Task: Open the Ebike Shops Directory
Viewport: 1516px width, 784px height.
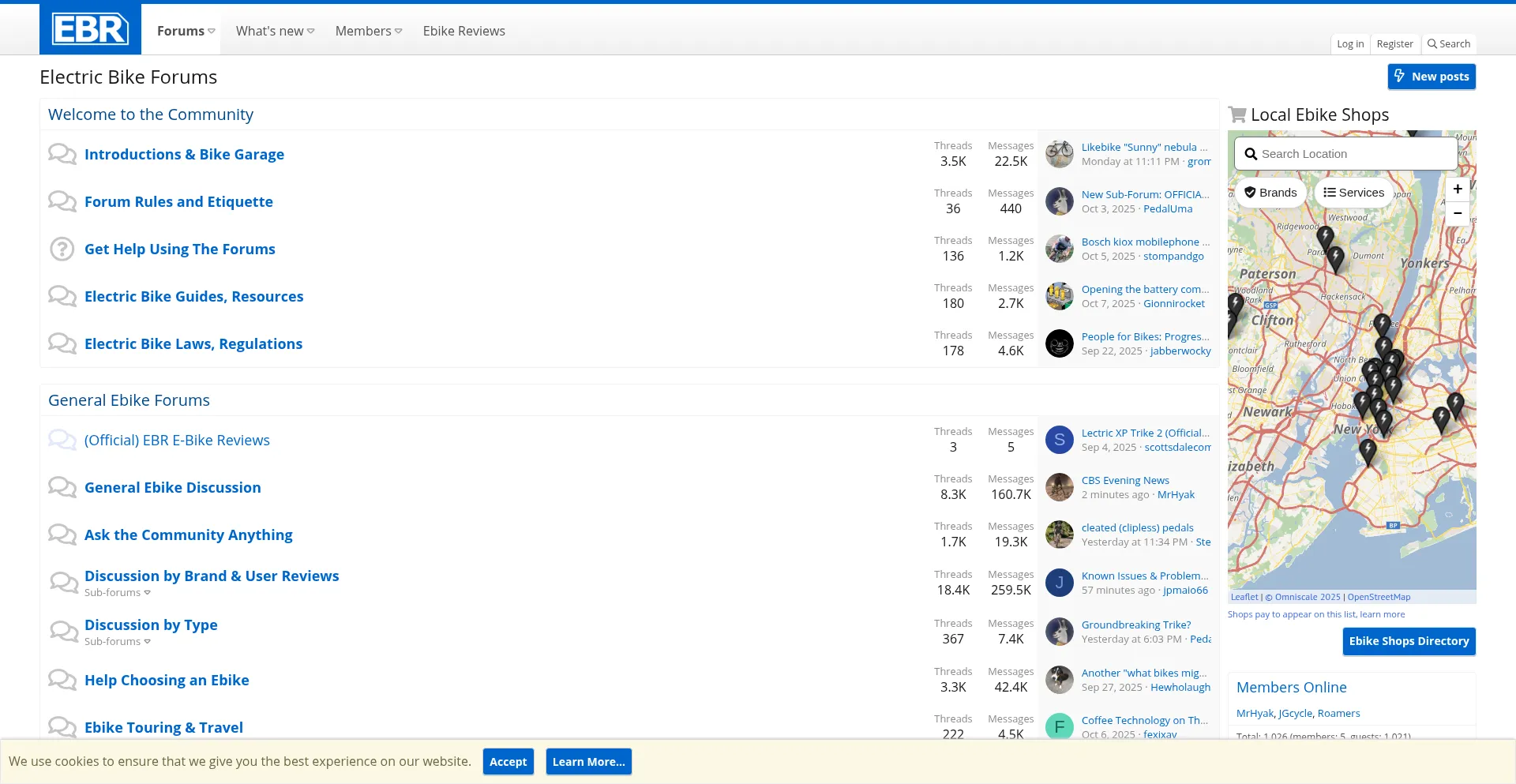Action: [x=1409, y=641]
